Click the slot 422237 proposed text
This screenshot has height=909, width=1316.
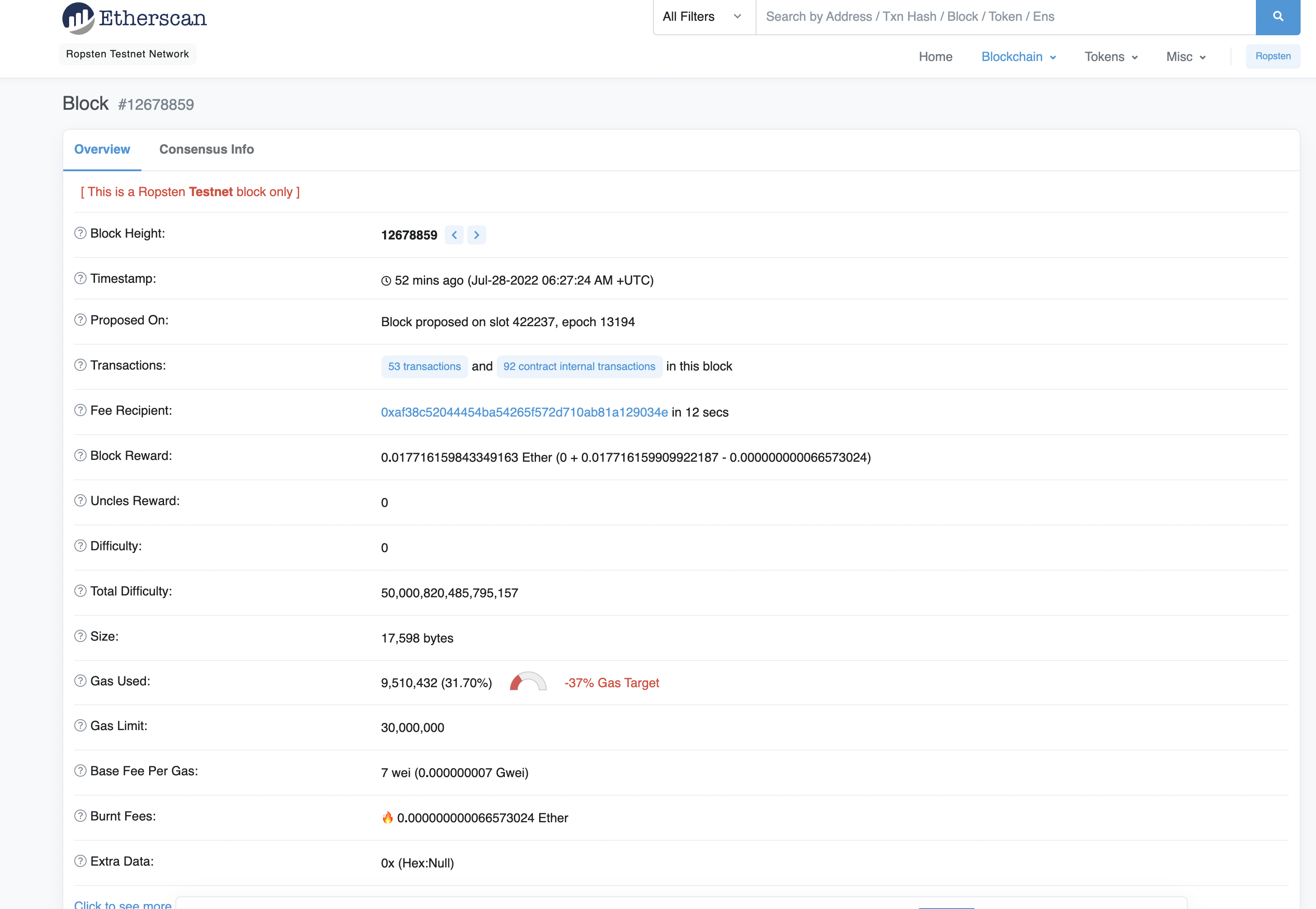508,322
